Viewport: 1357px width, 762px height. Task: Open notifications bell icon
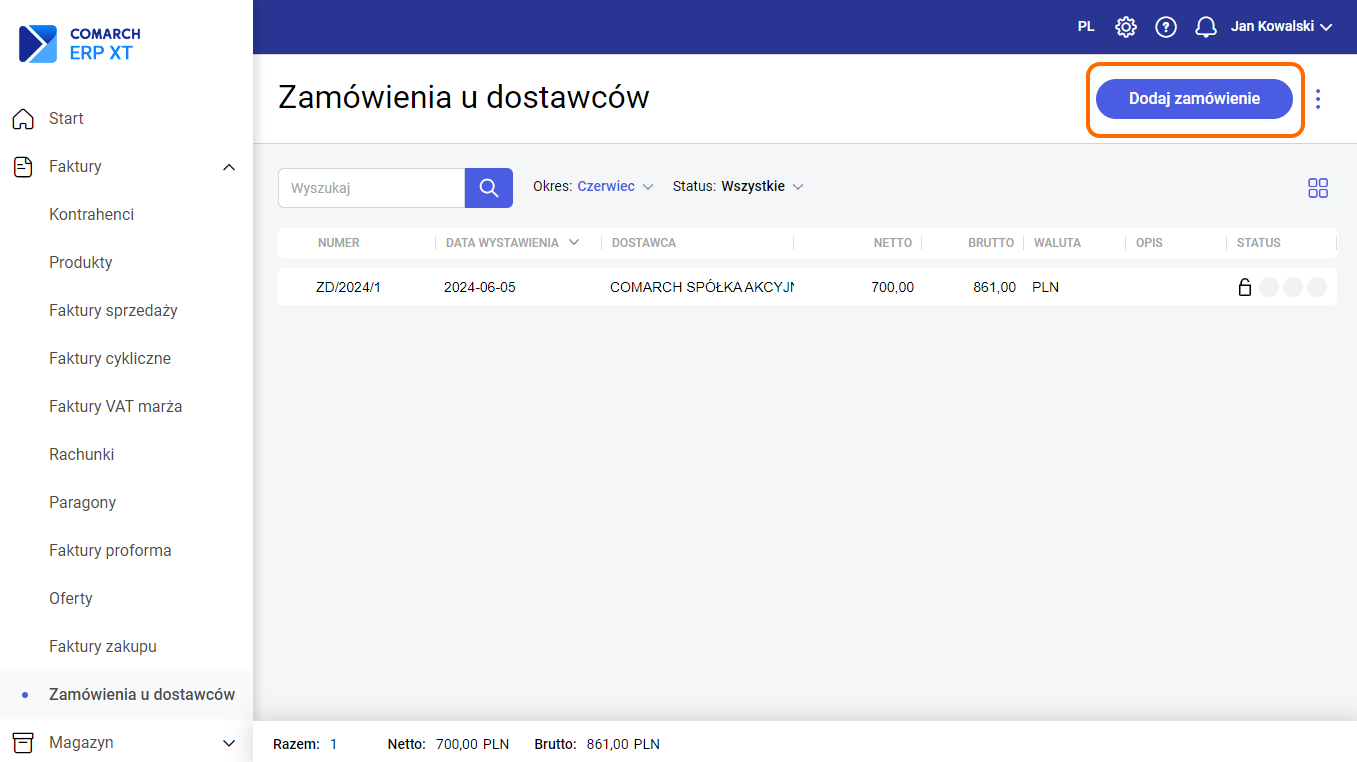(1206, 27)
